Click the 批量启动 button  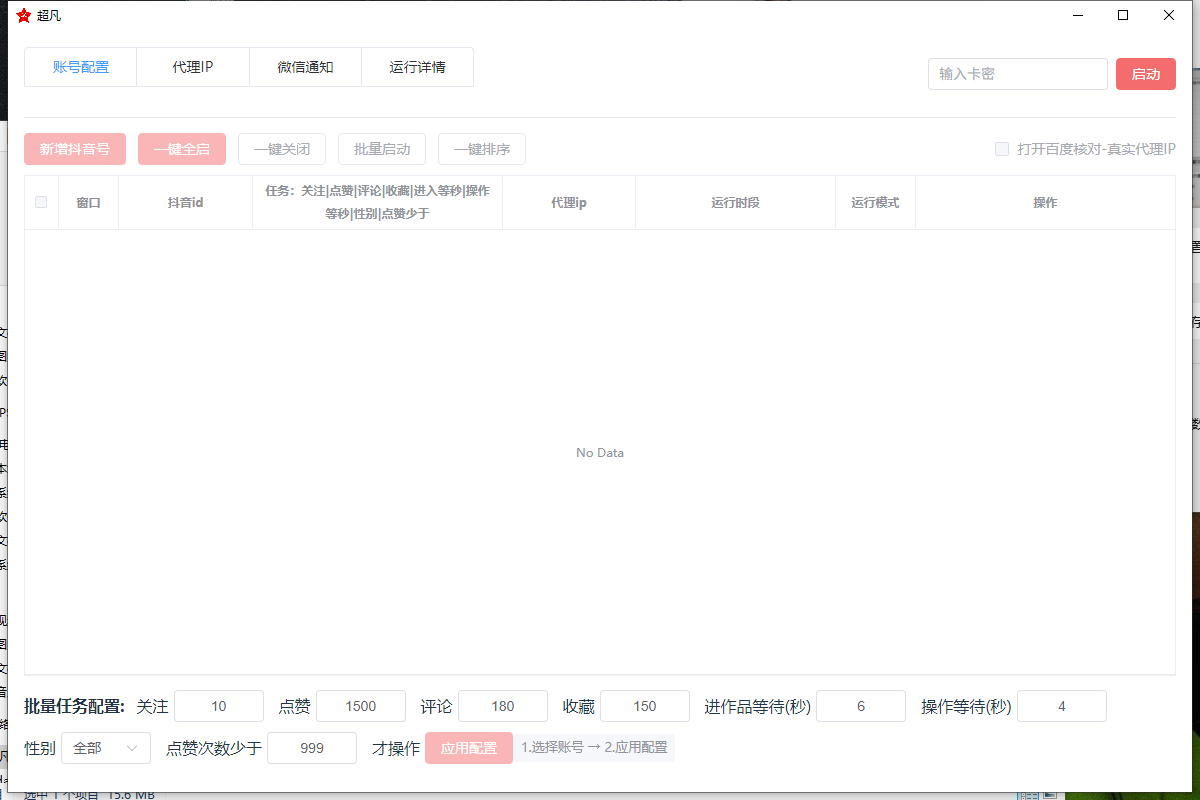381,148
